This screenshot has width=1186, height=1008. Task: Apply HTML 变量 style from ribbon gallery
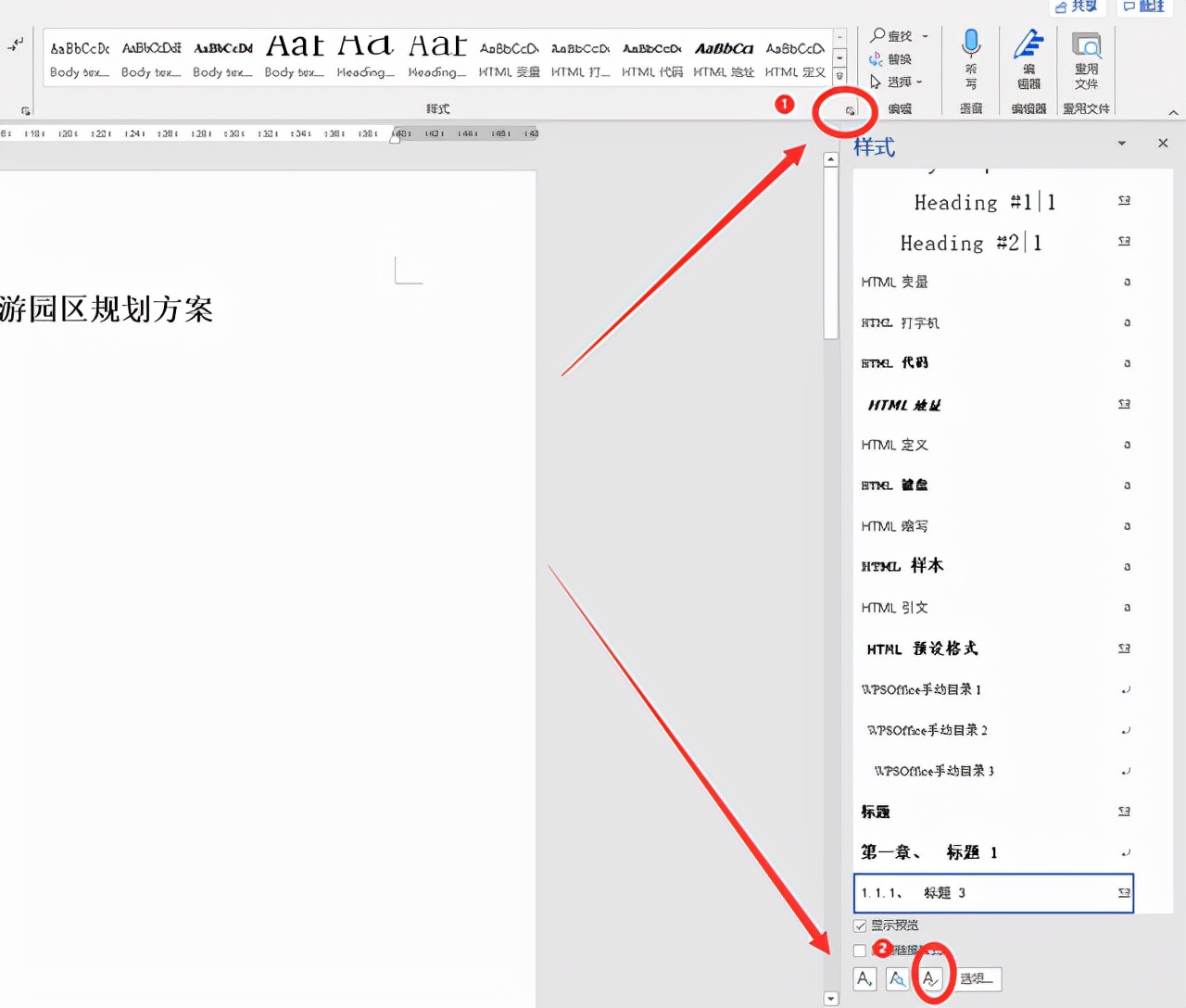509,58
